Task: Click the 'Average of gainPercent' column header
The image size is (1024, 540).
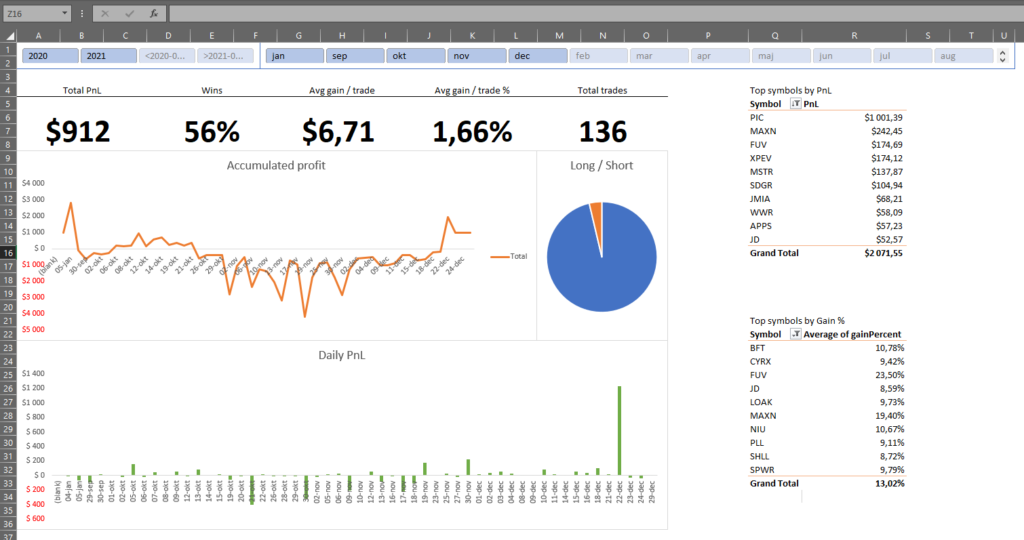Action: click(852, 334)
